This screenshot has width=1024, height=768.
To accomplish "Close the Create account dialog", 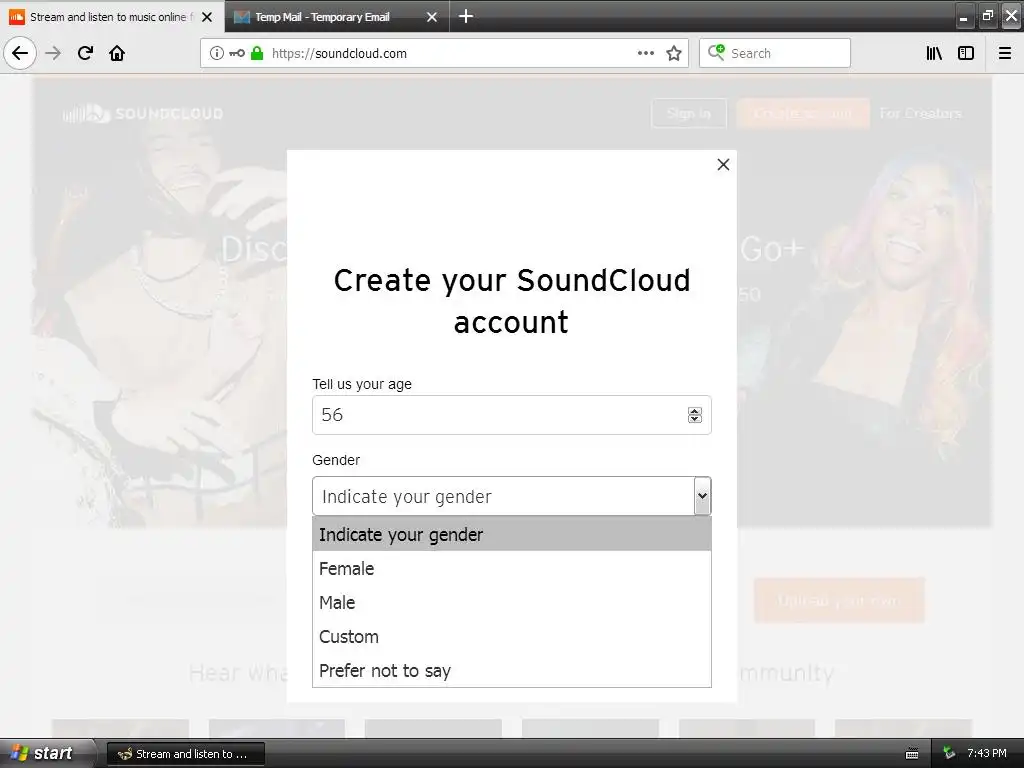I will 723,165.
